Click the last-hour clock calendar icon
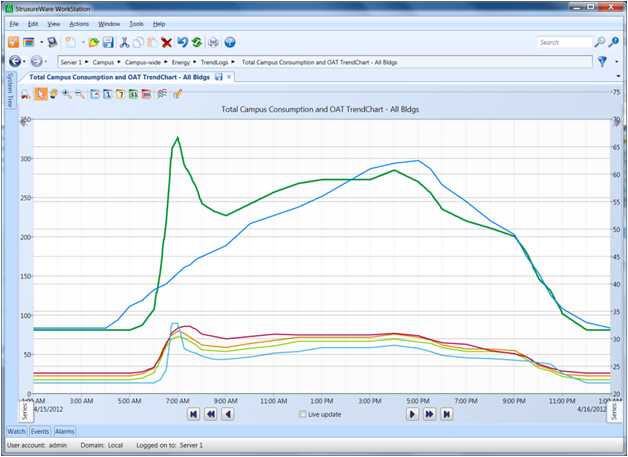Image resolution: width=628 pixels, height=457 pixels. (95, 94)
